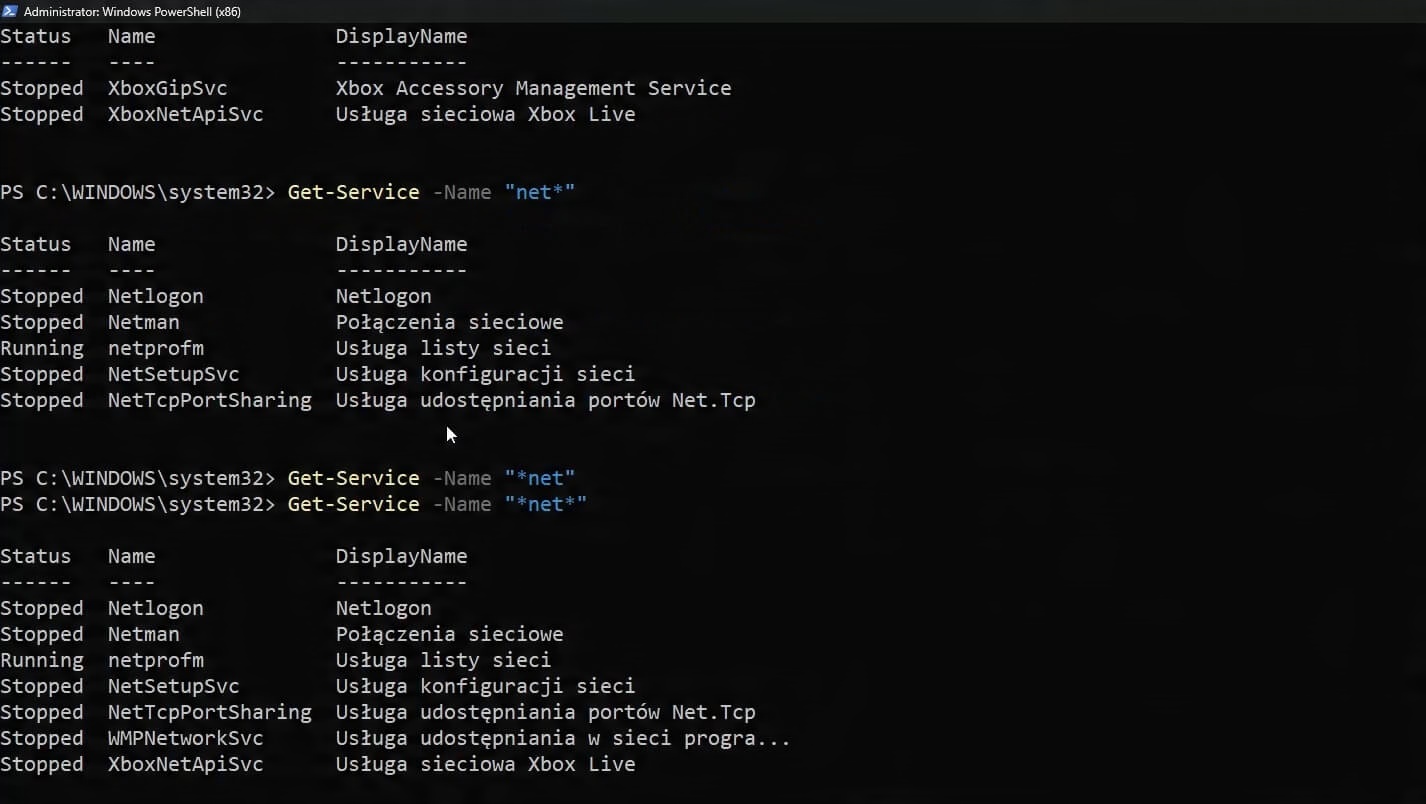Click the PowerShell icon in title bar
The image size is (1426, 804).
[10, 11]
